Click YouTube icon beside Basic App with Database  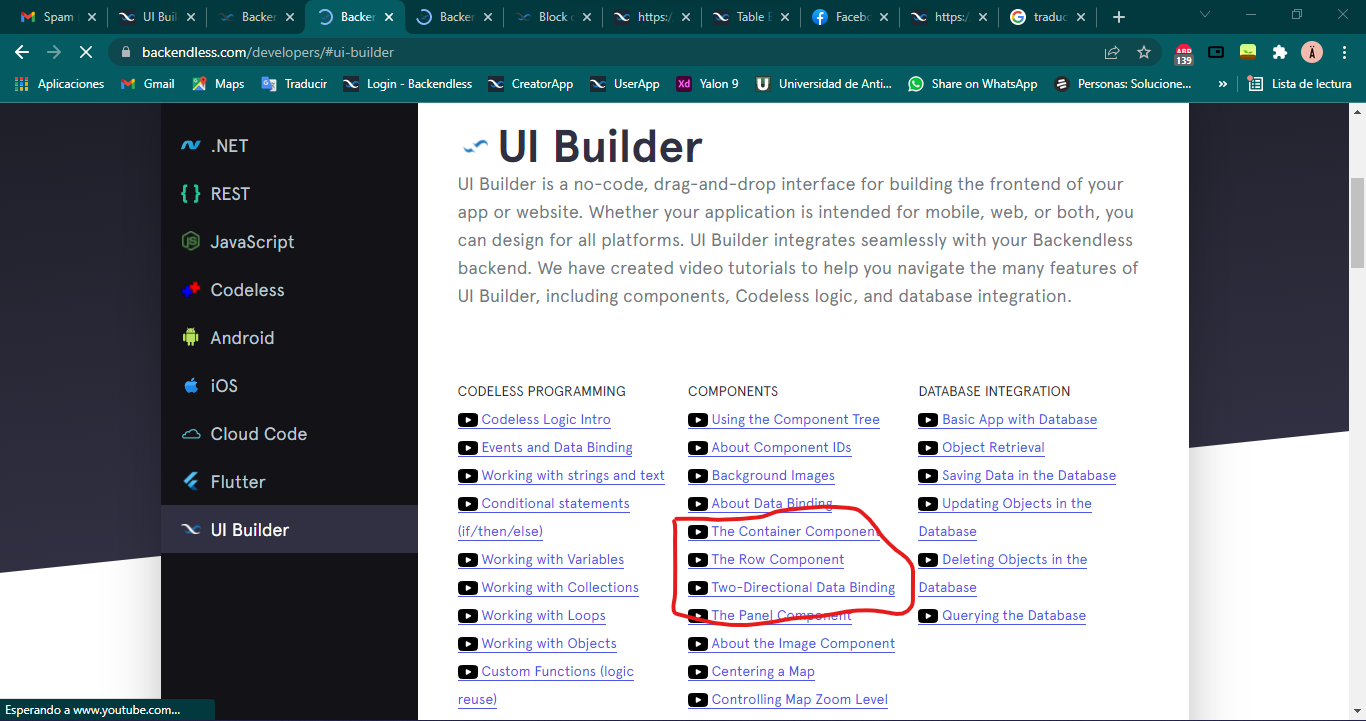click(x=928, y=420)
